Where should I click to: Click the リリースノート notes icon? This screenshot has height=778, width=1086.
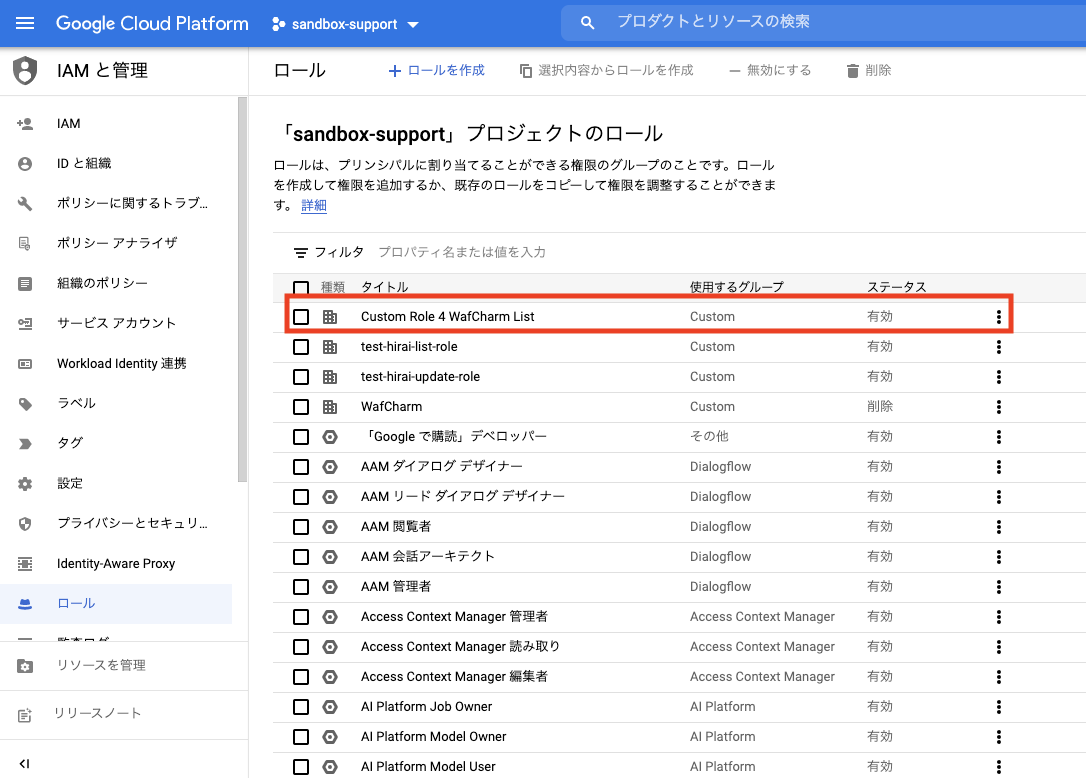(x=25, y=714)
